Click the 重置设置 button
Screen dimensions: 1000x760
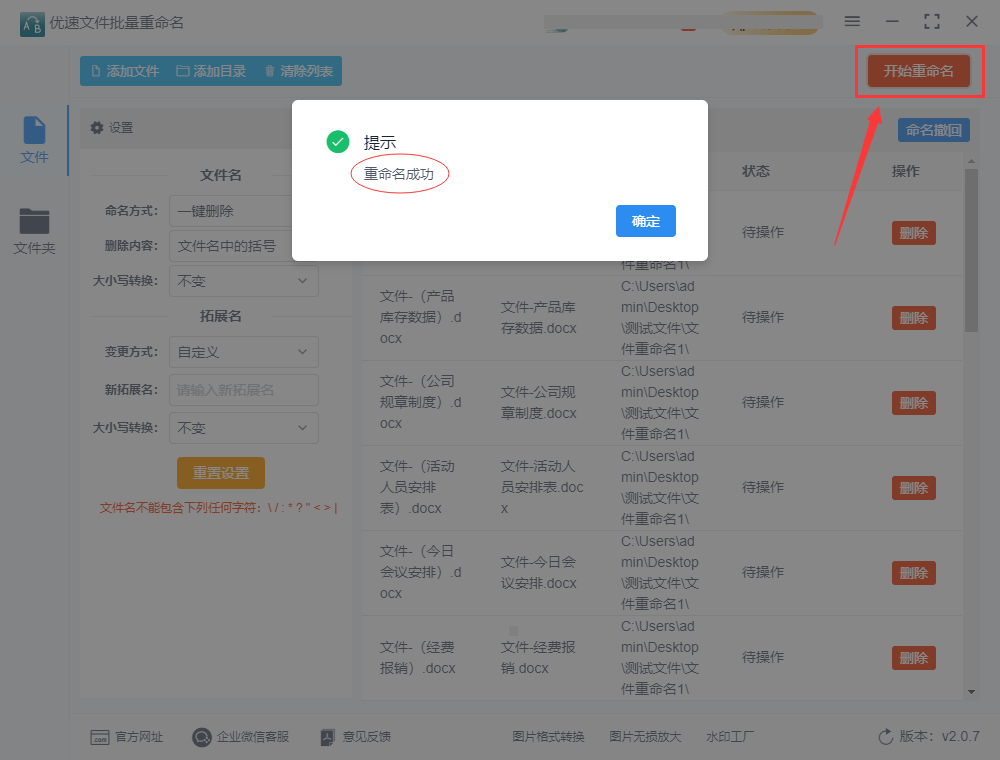point(221,473)
